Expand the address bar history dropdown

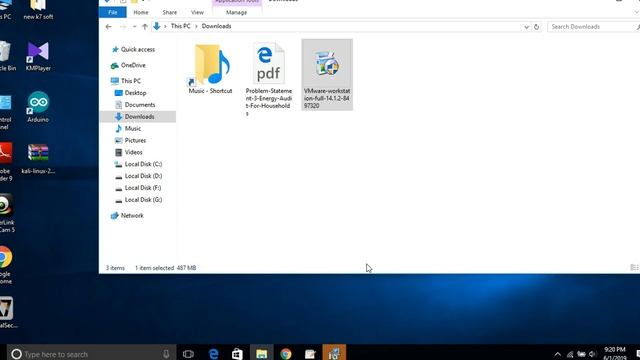[x=526, y=27]
